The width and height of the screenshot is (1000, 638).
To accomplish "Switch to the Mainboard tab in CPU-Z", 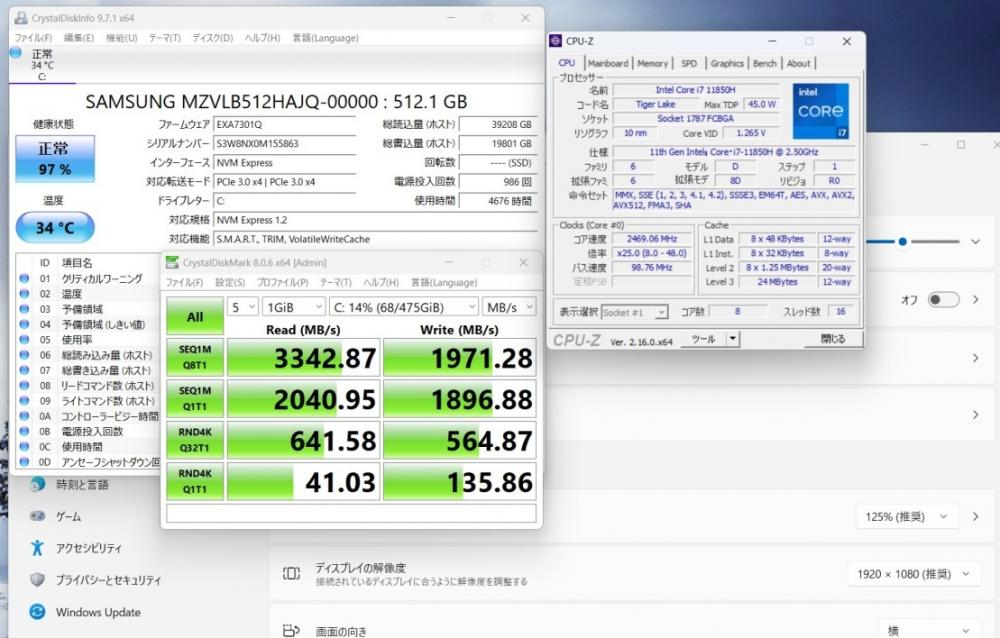I will coord(608,63).
